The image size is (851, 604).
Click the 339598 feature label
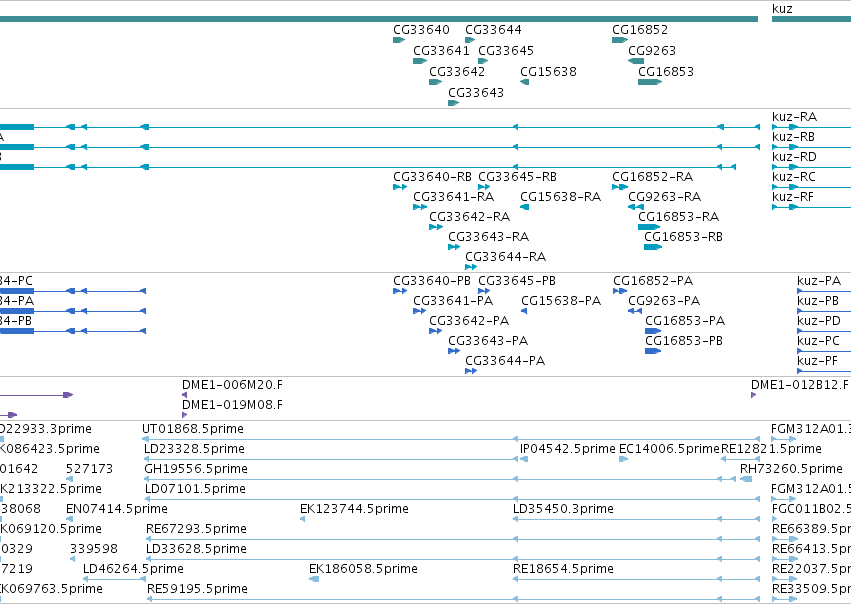click(94, 549)
